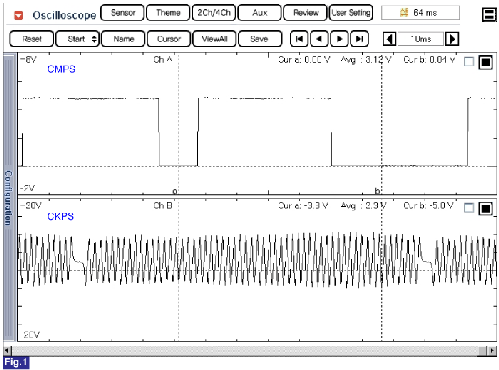Click the horizontal scrollbar left arrow
The height and width of the screenshot is (370, 499).
7,350
